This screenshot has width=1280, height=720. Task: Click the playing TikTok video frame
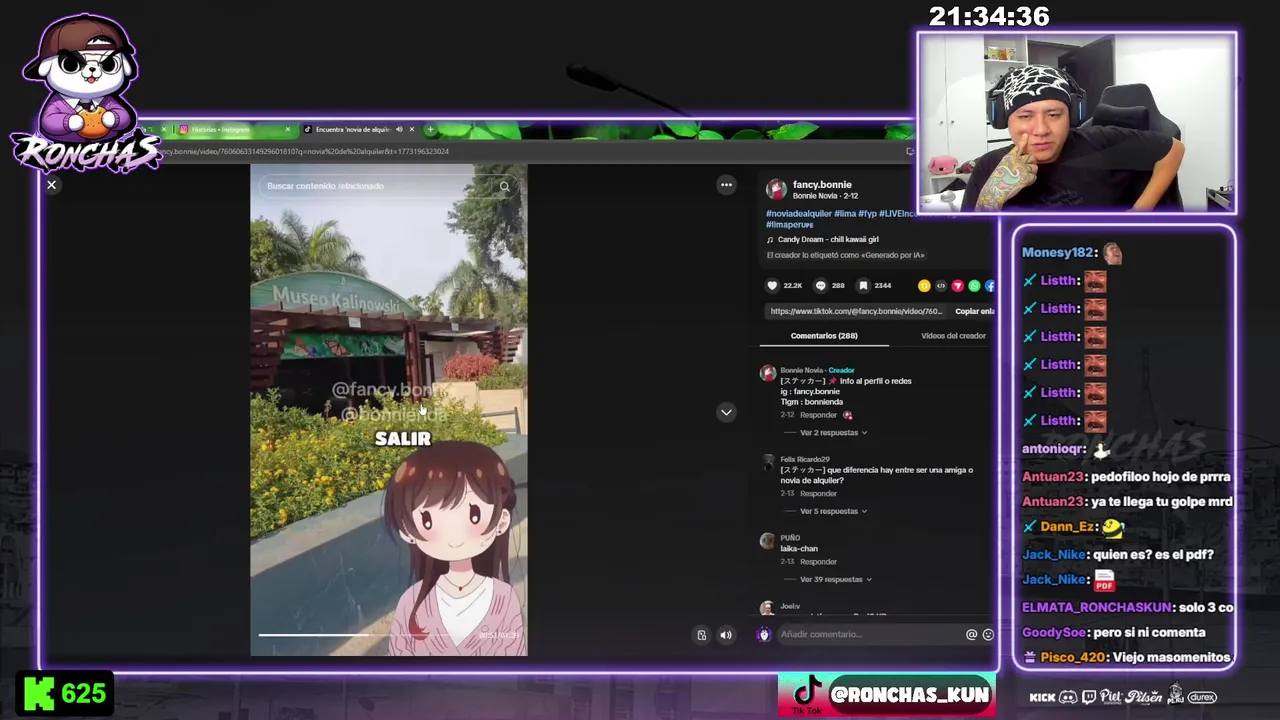(x=389, y=410)
